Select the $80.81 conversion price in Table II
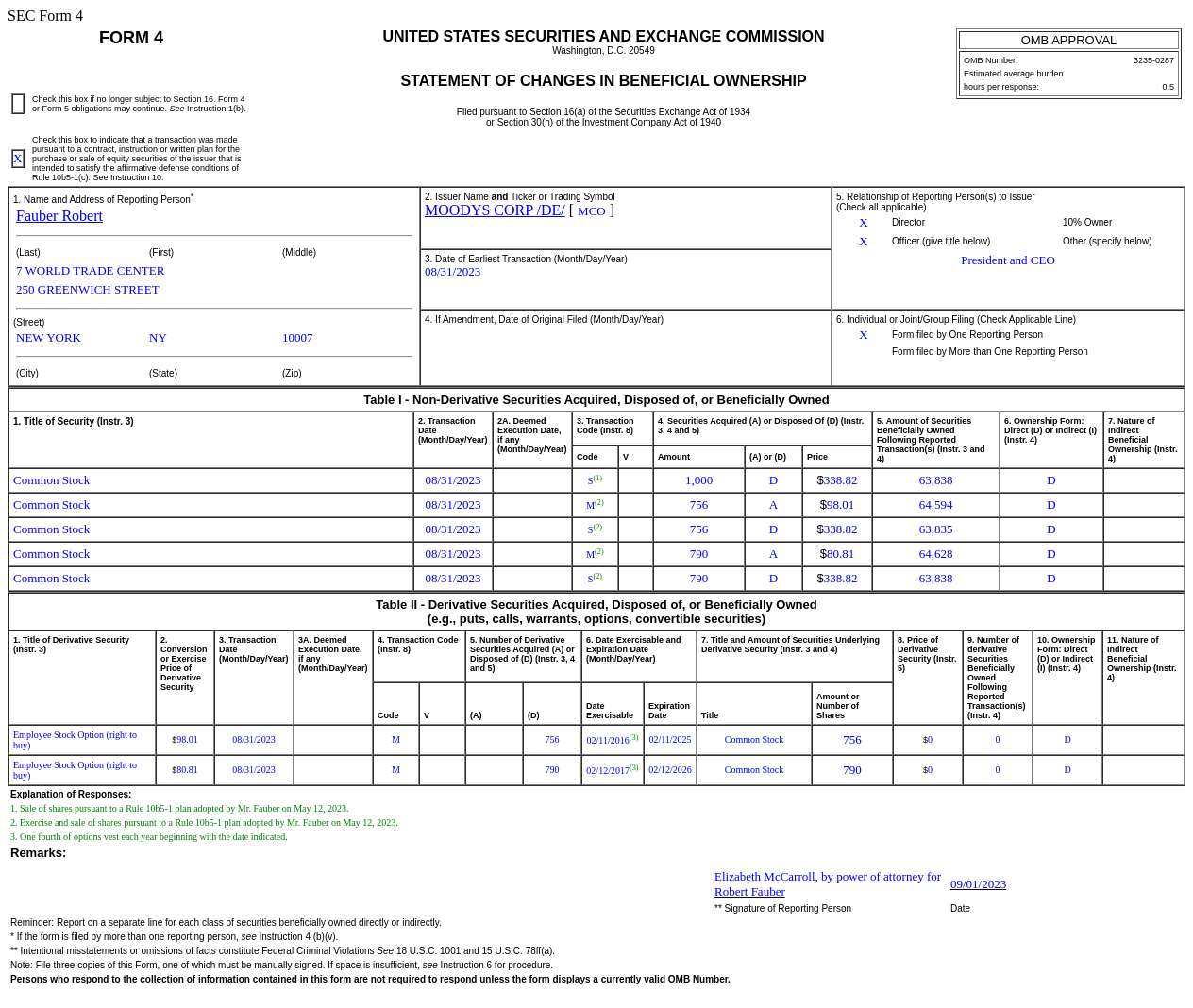 (x=185, y=770)
